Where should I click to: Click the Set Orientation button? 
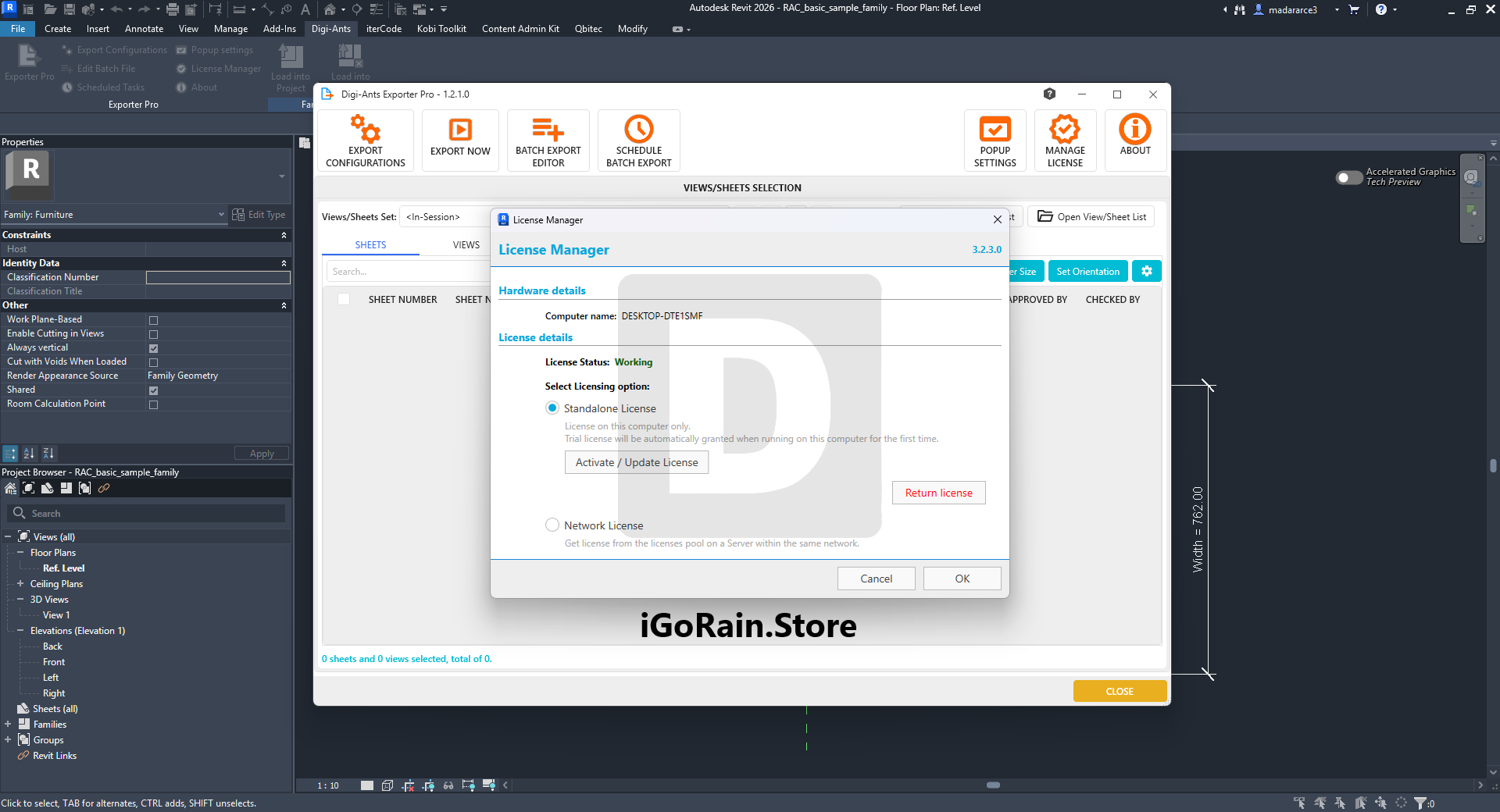click(1088, 271)
